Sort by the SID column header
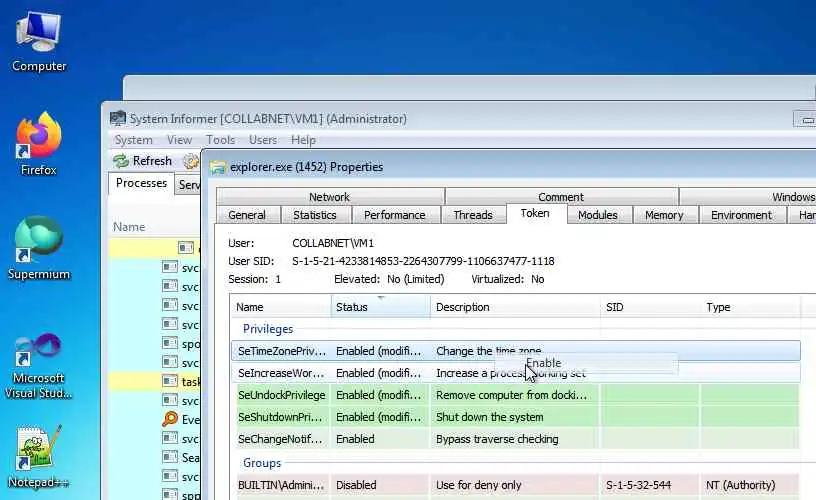This screenshot has height=500, width=816. pos(651,307)
